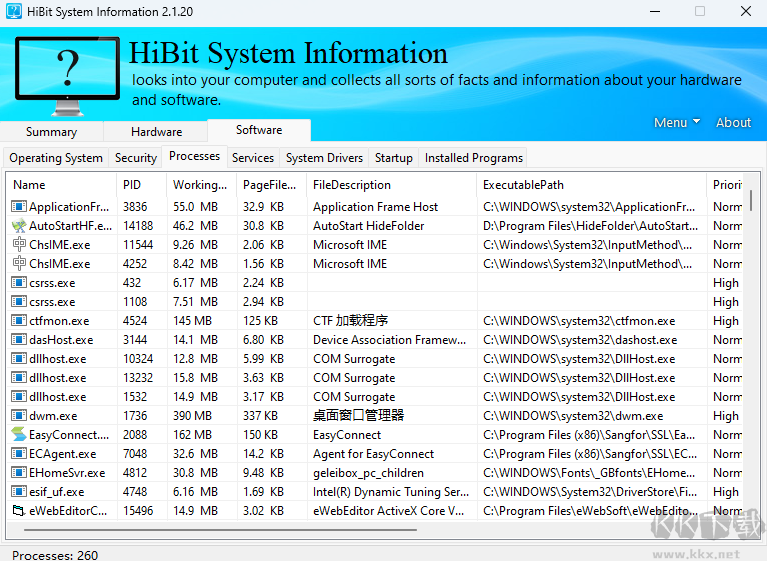Click the D:\Program Files\HideFolder path cell
The image size is (767, 561).
(x=590, y=226)
